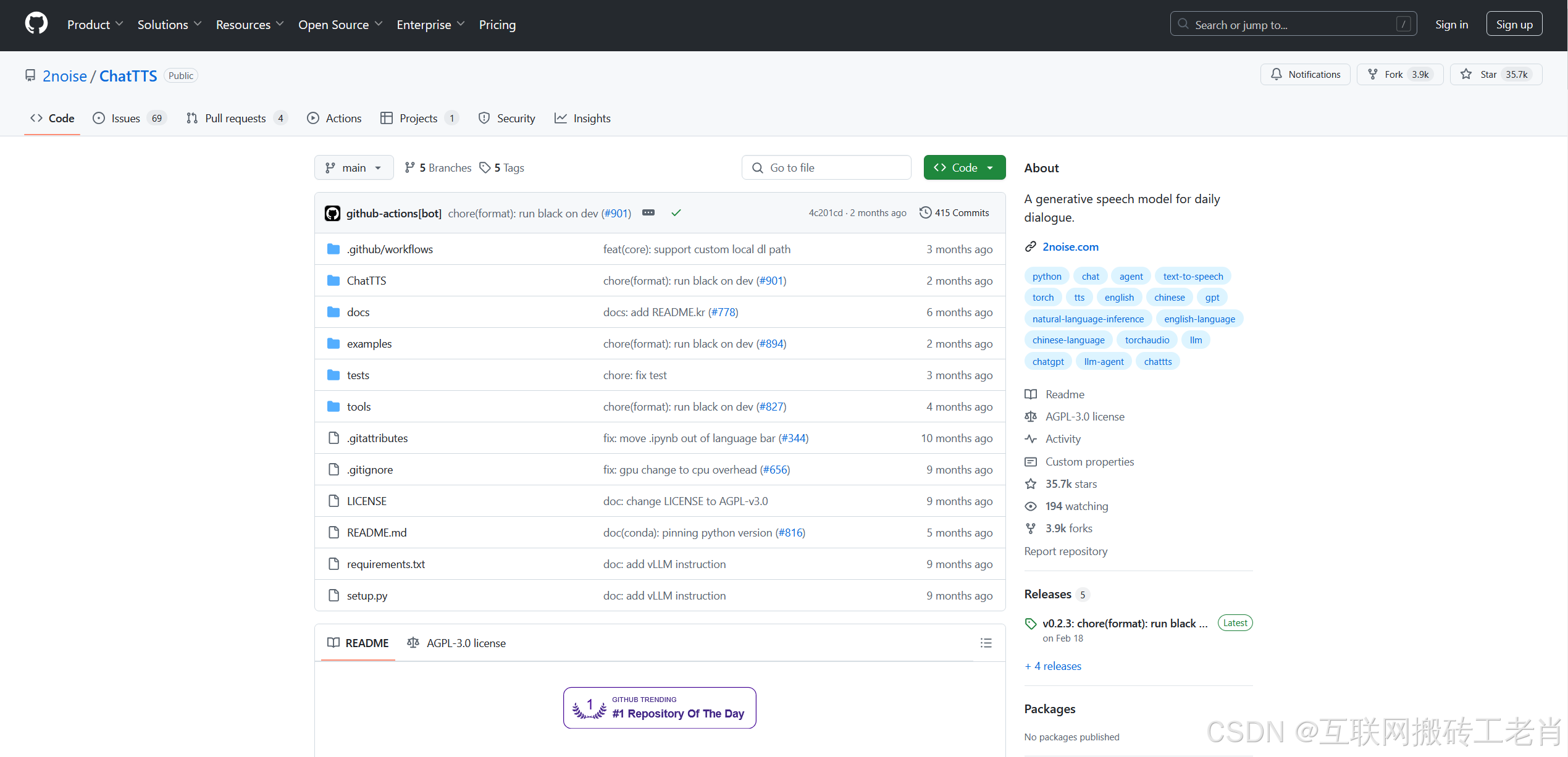Open the README outline list icon

[986, 643]
